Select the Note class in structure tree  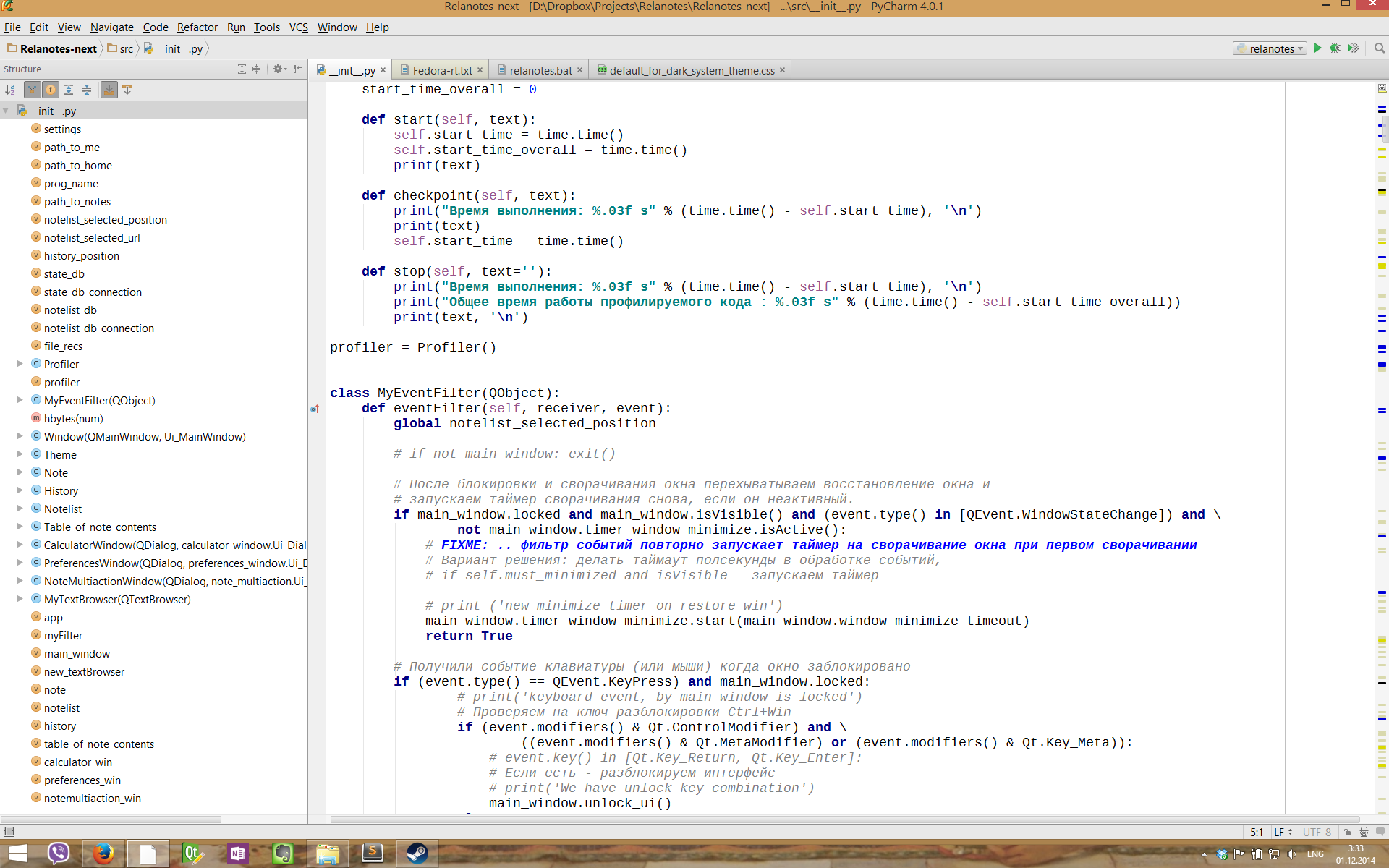[55, 472]
